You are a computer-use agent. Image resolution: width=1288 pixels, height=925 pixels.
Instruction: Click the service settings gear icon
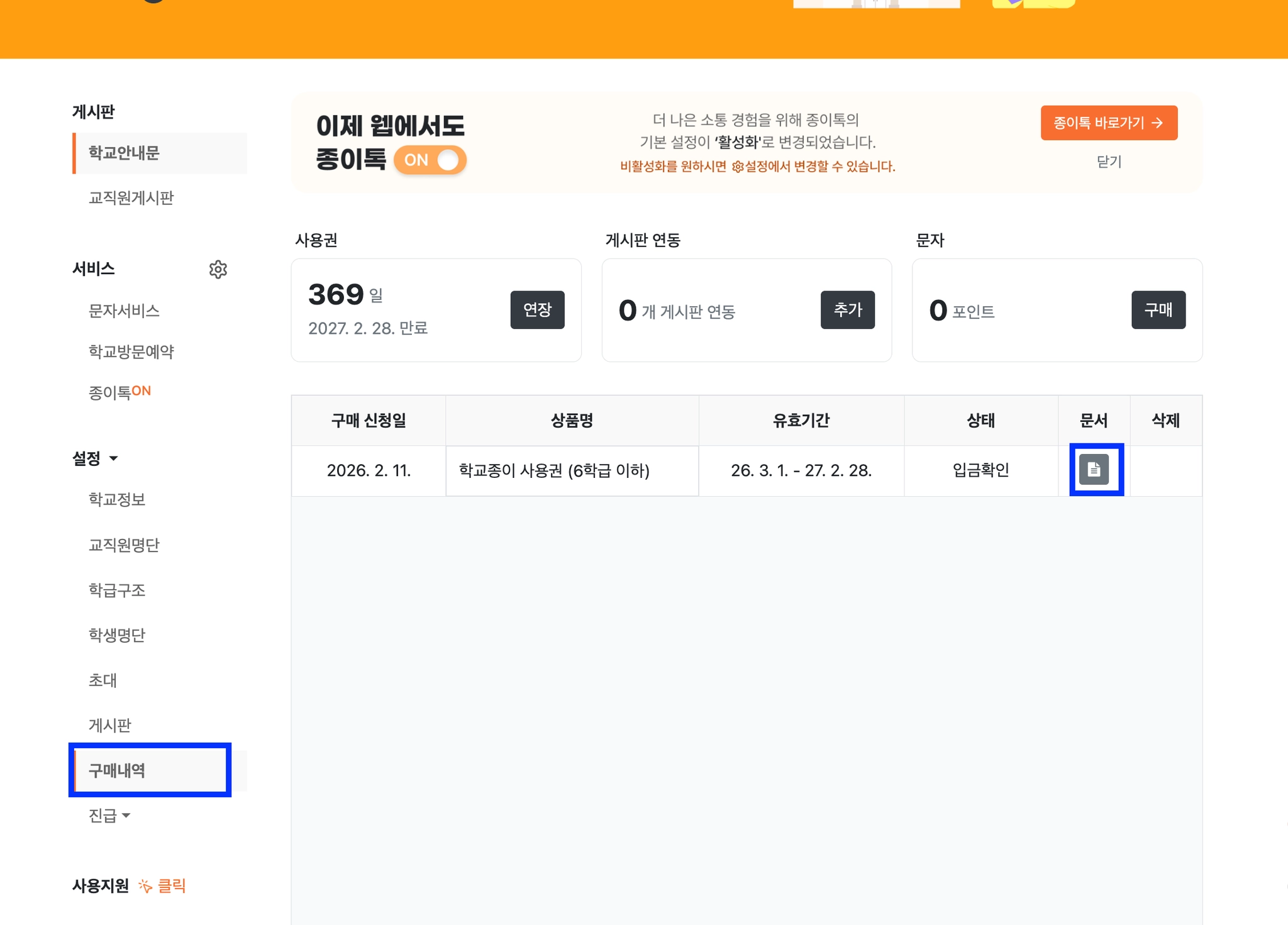tap(218, 269)
